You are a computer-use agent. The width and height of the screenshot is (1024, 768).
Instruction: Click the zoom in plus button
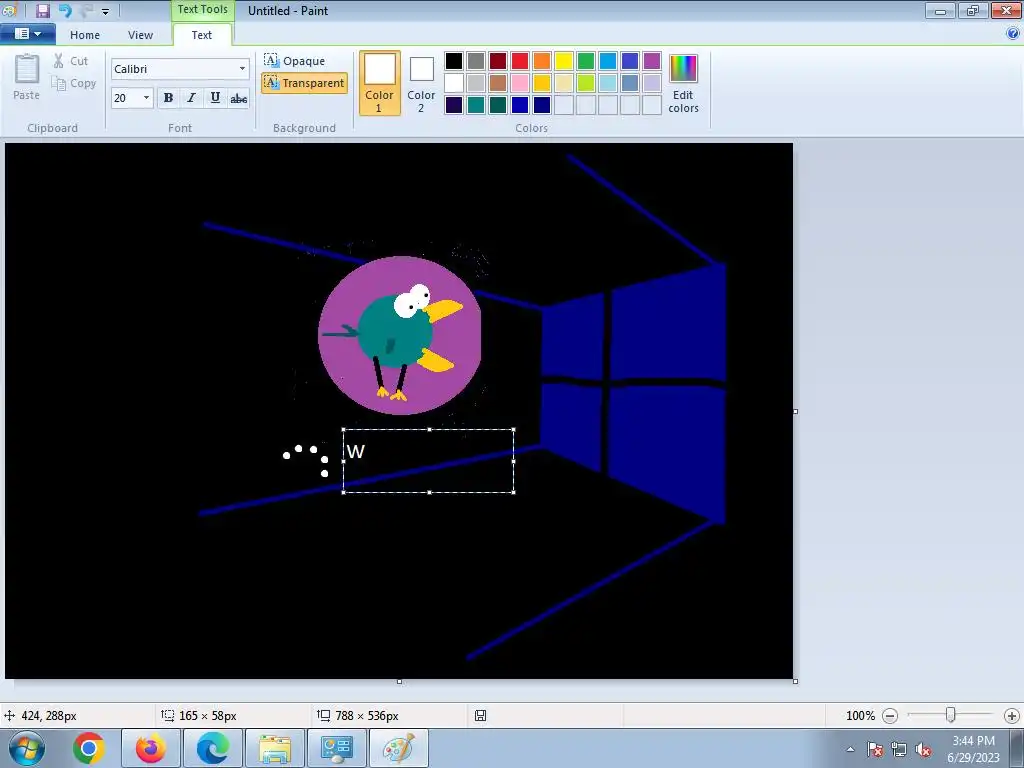(1012, 716)
